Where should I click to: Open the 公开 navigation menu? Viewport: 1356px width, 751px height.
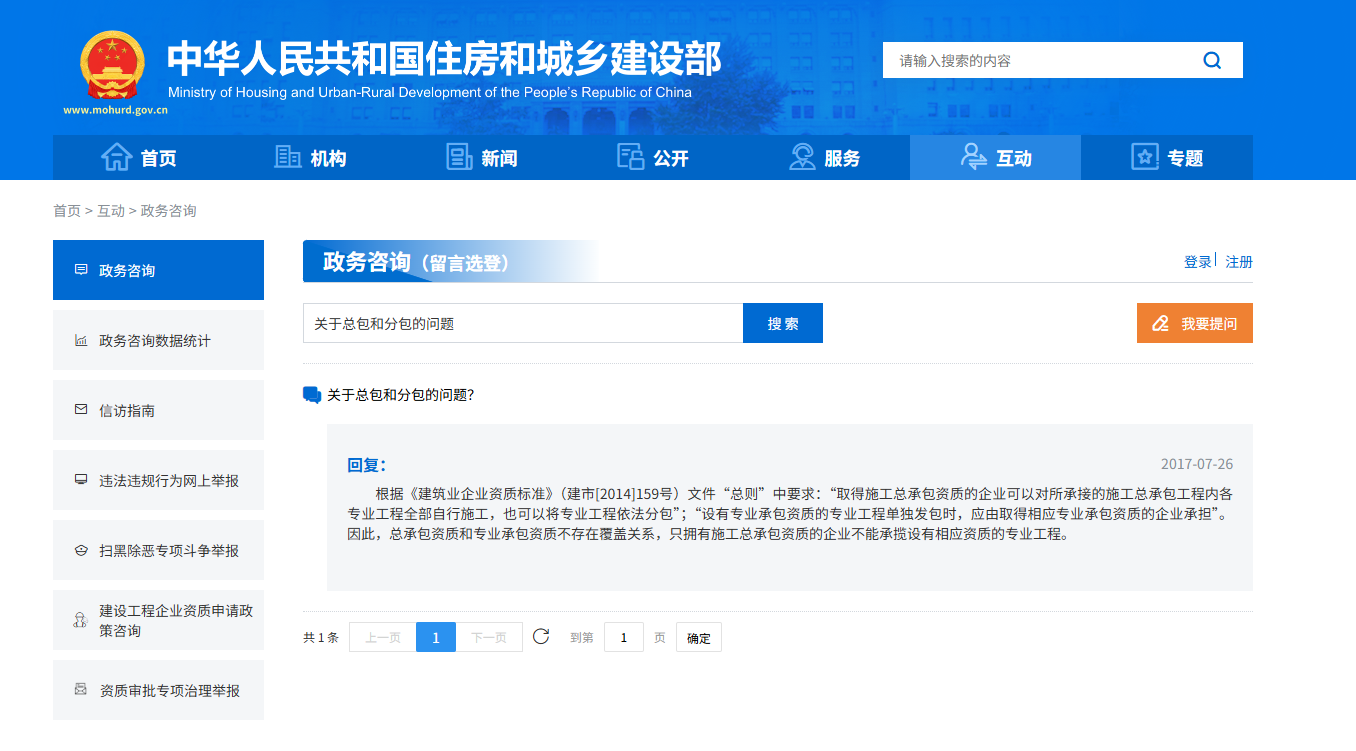point(653,158)
